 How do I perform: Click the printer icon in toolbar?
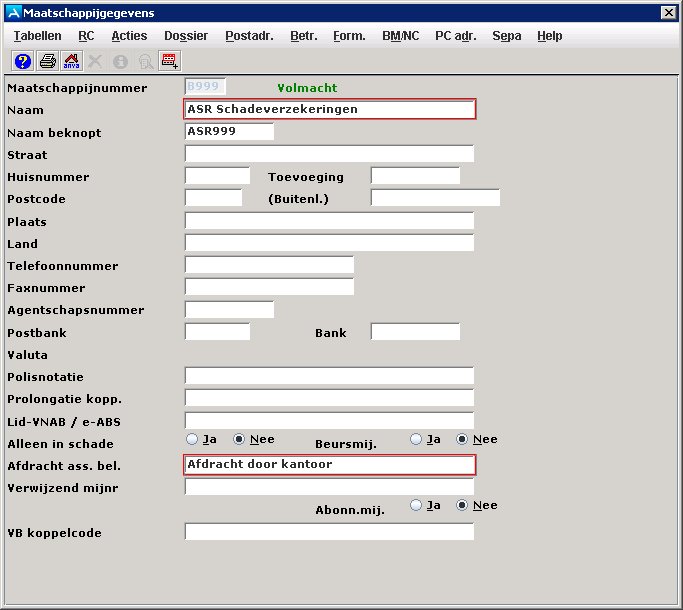coord(47,61)
